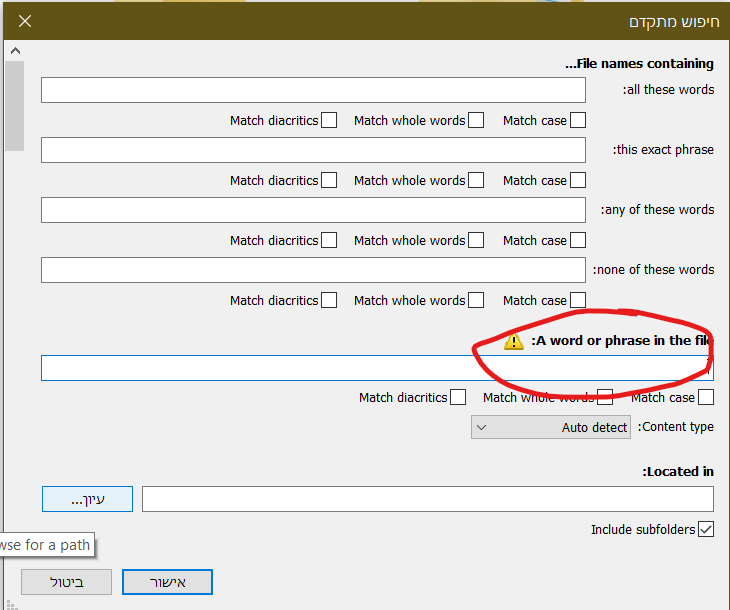
Task: Click the ביטול cancel button
Action: [x=67, y=582]
